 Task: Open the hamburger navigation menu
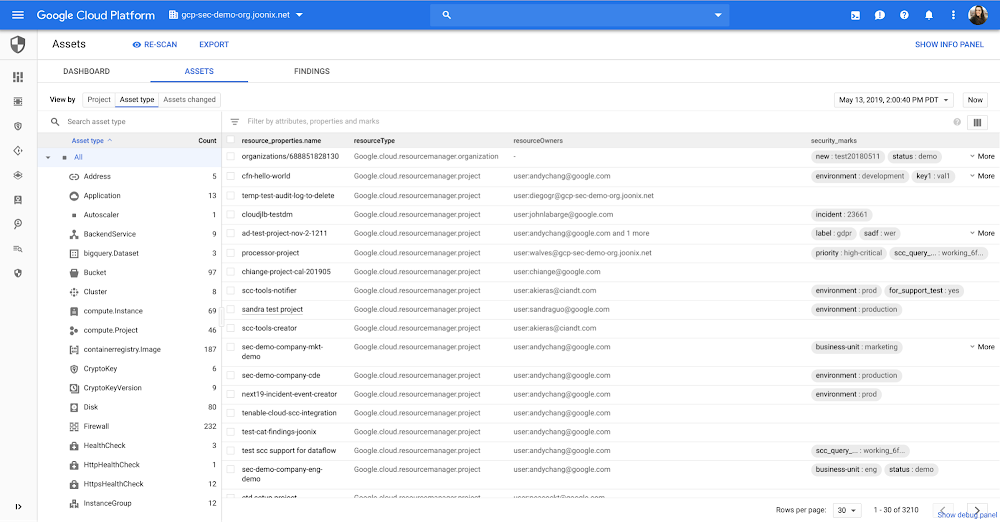[18, 15]
